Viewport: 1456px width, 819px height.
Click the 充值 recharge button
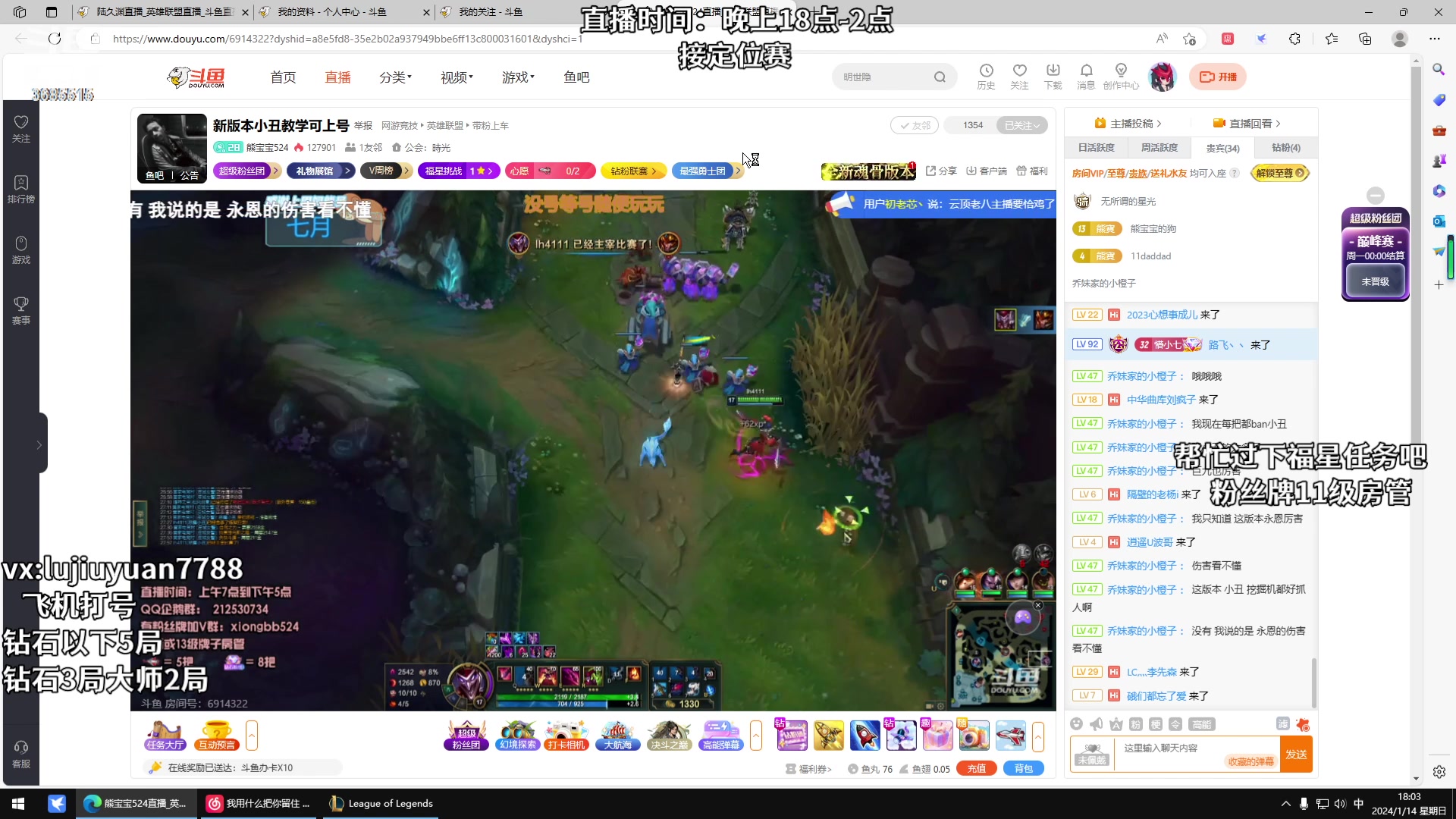tap(977, 769)
